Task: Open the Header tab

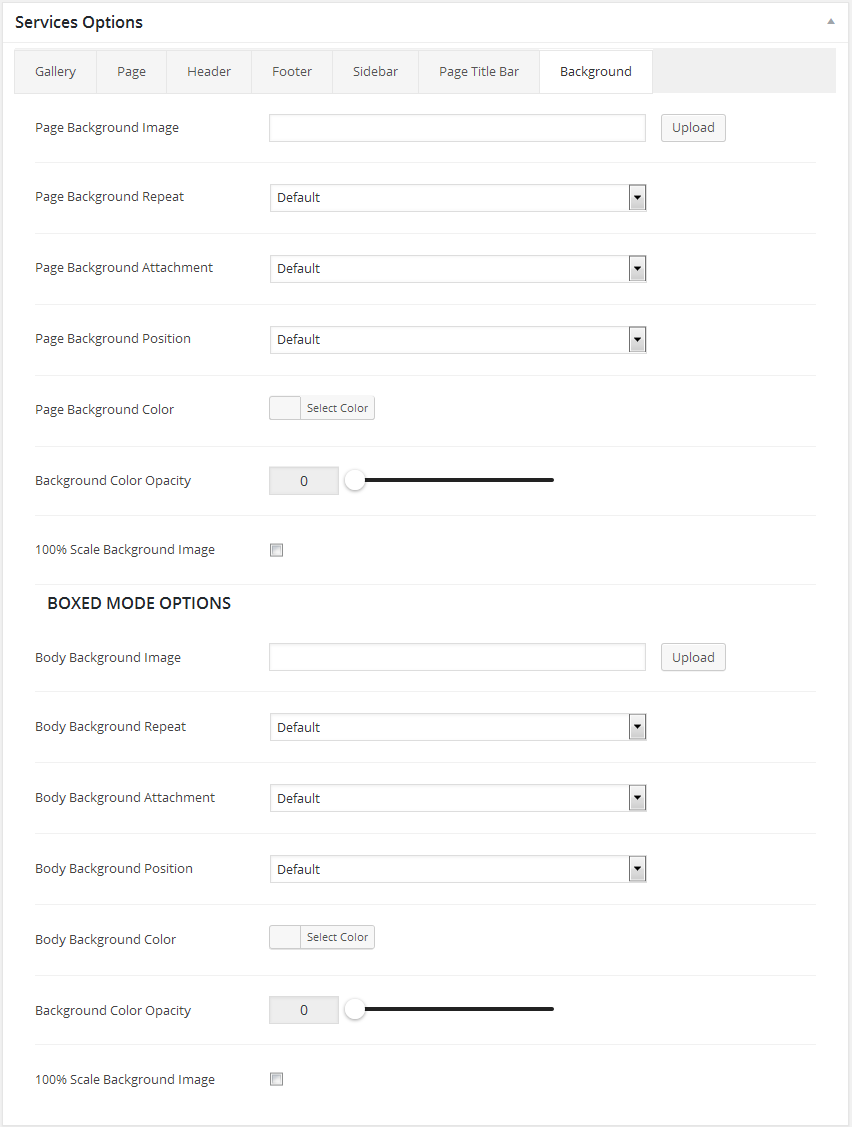Action: tap(209, 72)
